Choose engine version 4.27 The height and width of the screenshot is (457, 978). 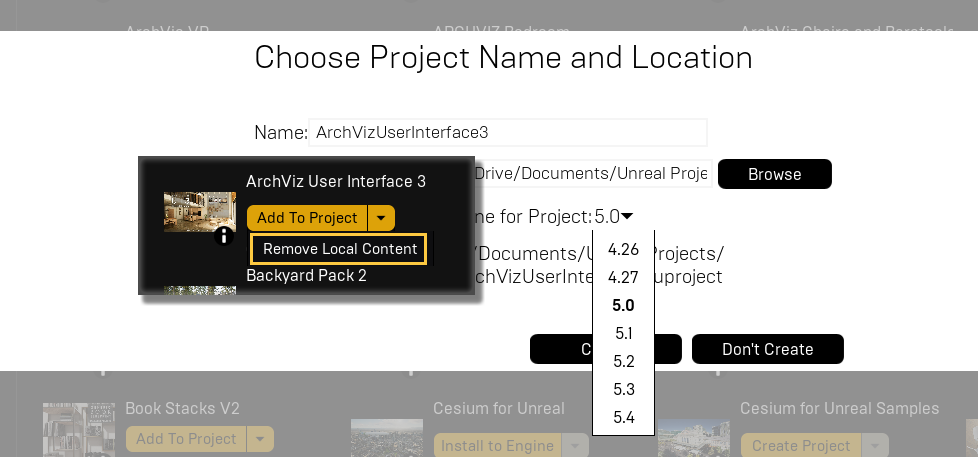[623, 277]
